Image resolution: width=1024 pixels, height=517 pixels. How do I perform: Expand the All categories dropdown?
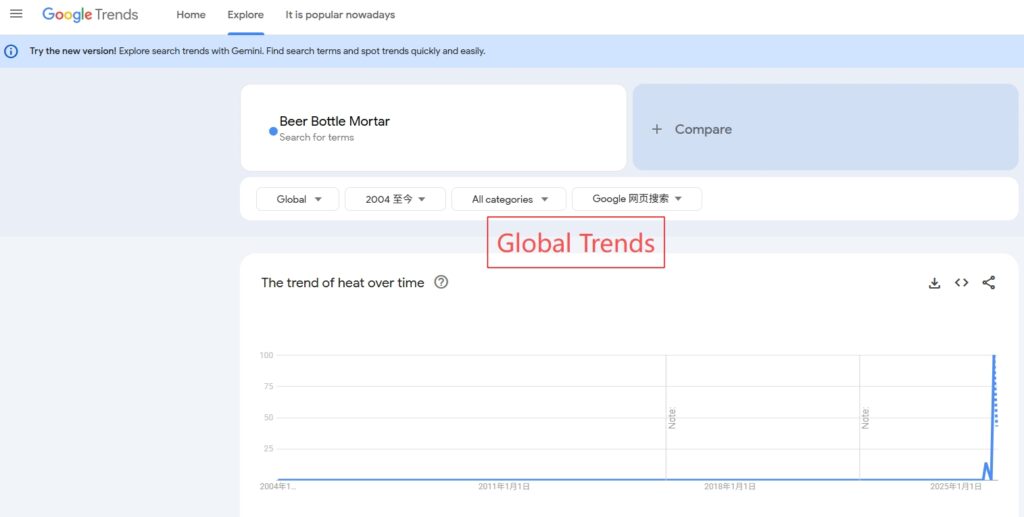coord(509,199)
